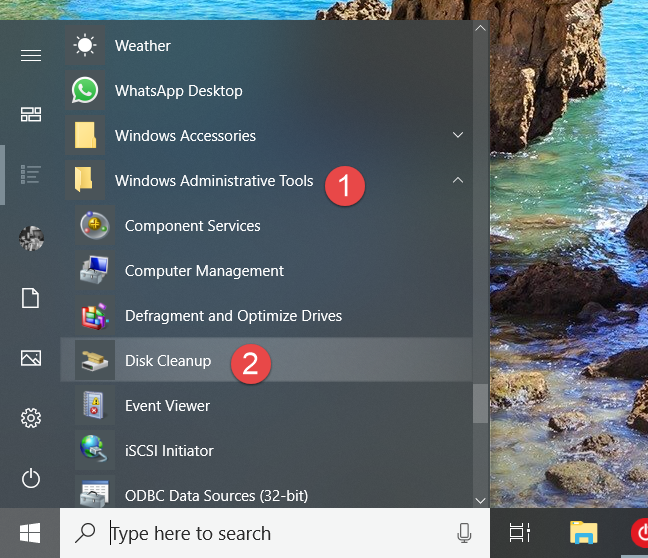Select the iSCSI Initiator entry text
Screen dimensions: 648x558
click(169, 451)
